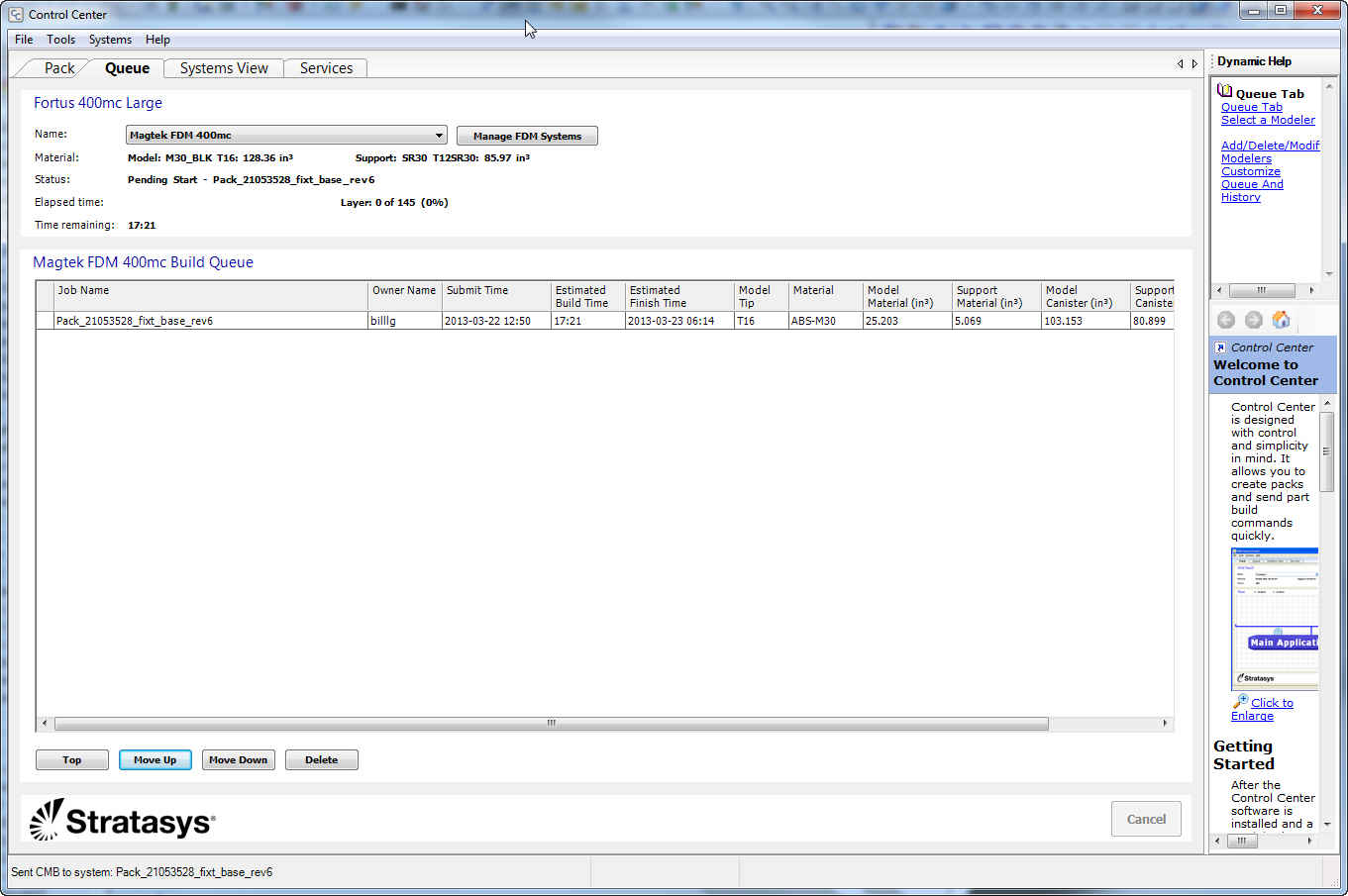Click the tab strip left scroll arrow

[x=1180, y=63]
